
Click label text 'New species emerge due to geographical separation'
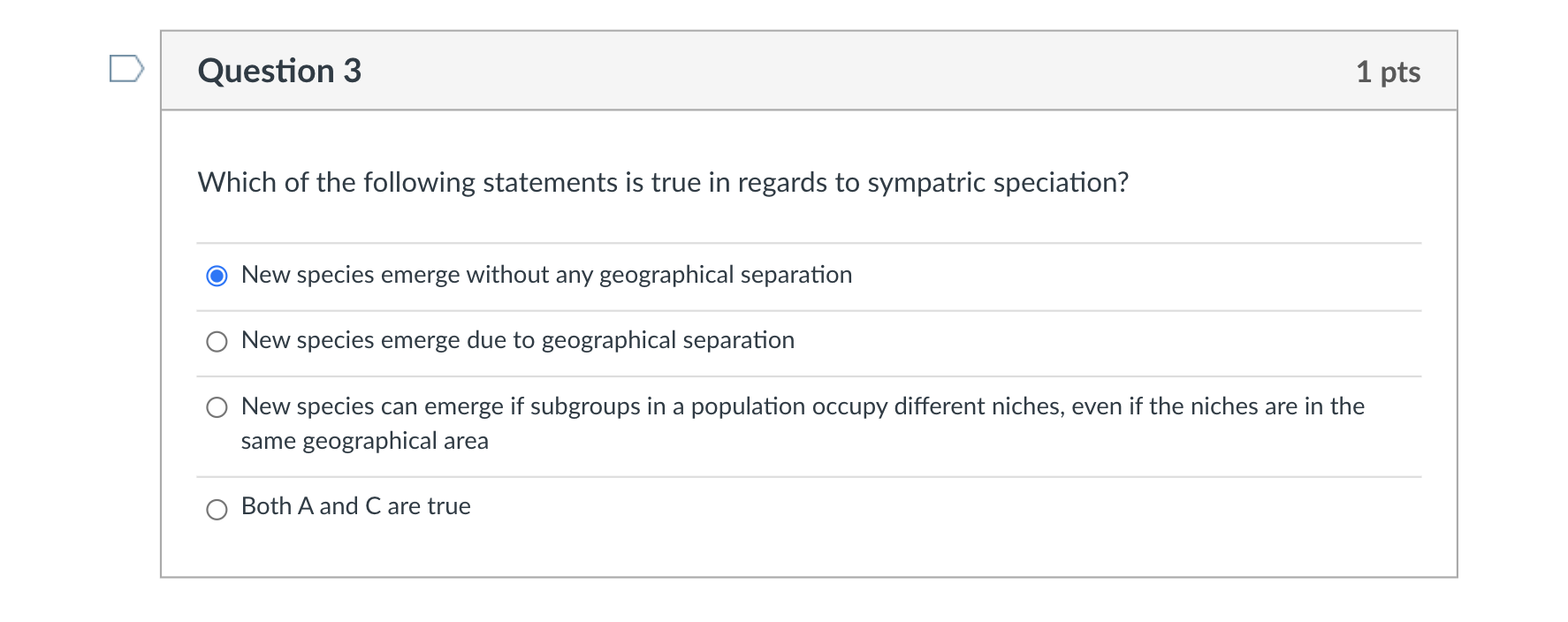pyautogui.click(x=517, y=341)
